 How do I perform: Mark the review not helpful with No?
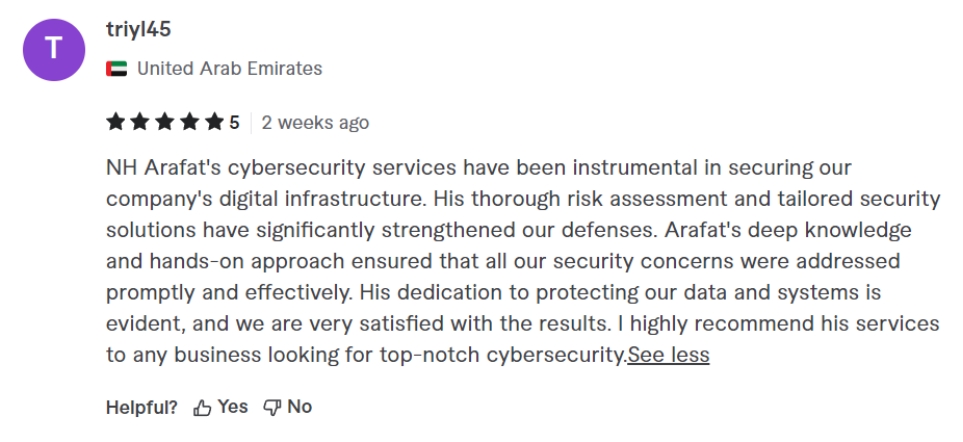pos(288,407)
